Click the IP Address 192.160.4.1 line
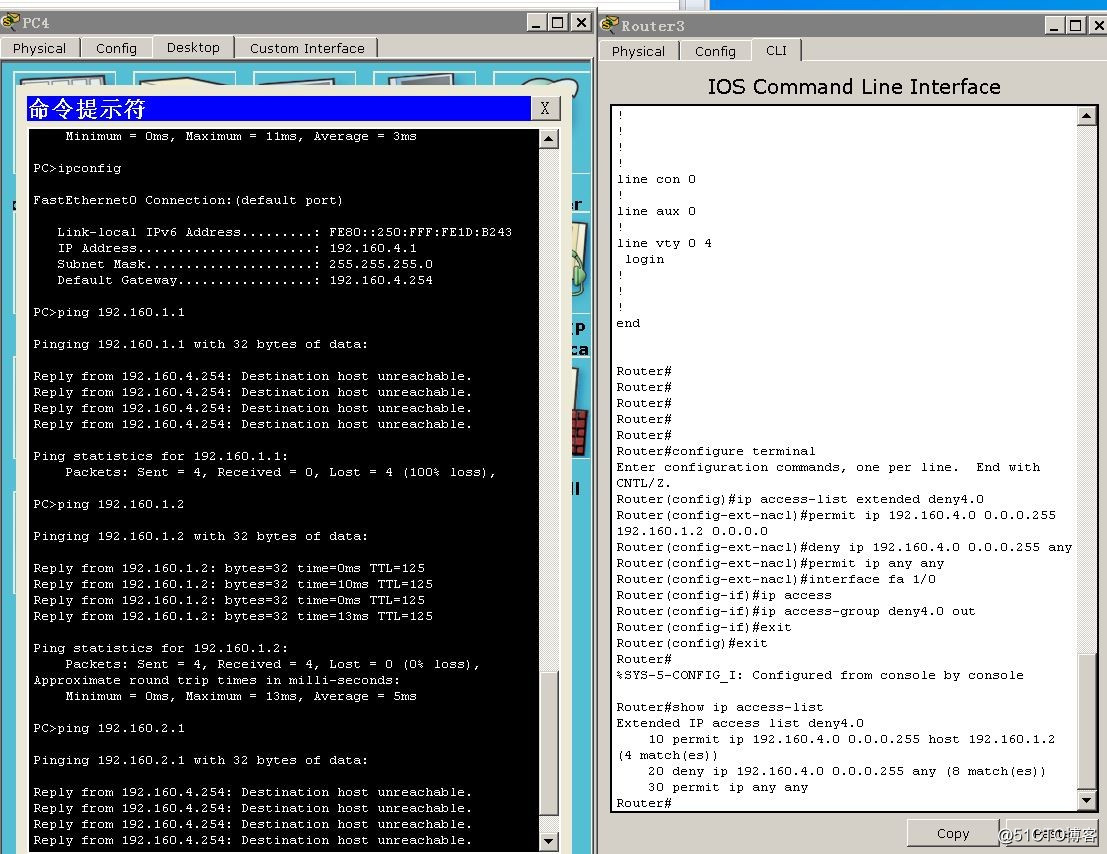The height and width of the screenshot is (854, 1107). (237, 248)
